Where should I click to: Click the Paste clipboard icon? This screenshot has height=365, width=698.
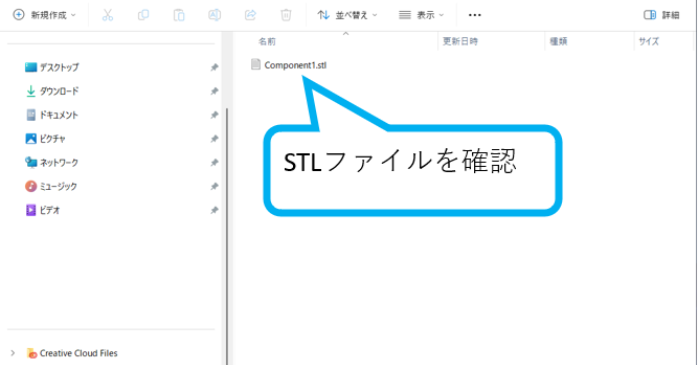[179, 15]
